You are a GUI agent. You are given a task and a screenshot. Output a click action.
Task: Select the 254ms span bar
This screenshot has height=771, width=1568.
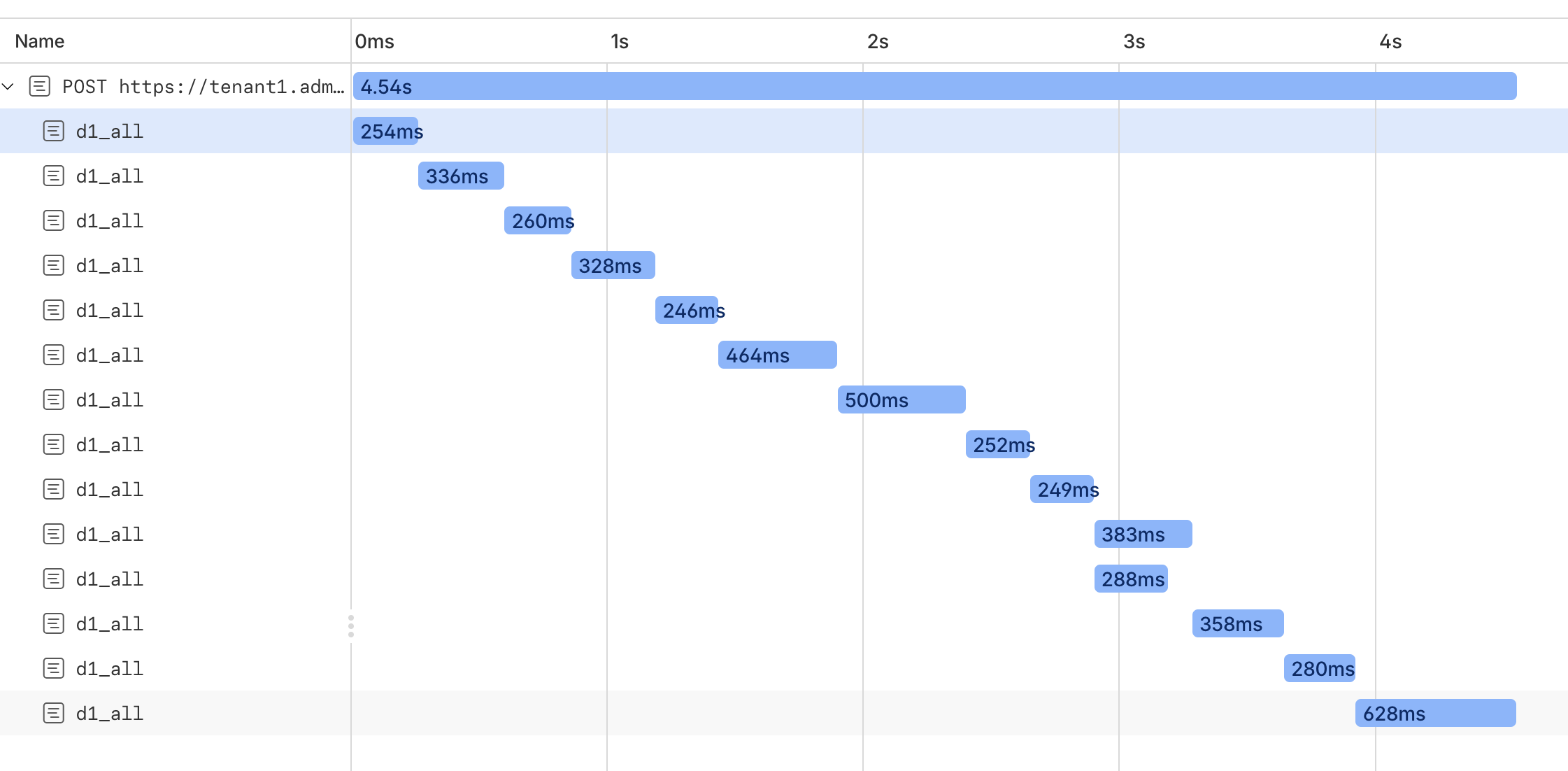click(x=386, y=131)
